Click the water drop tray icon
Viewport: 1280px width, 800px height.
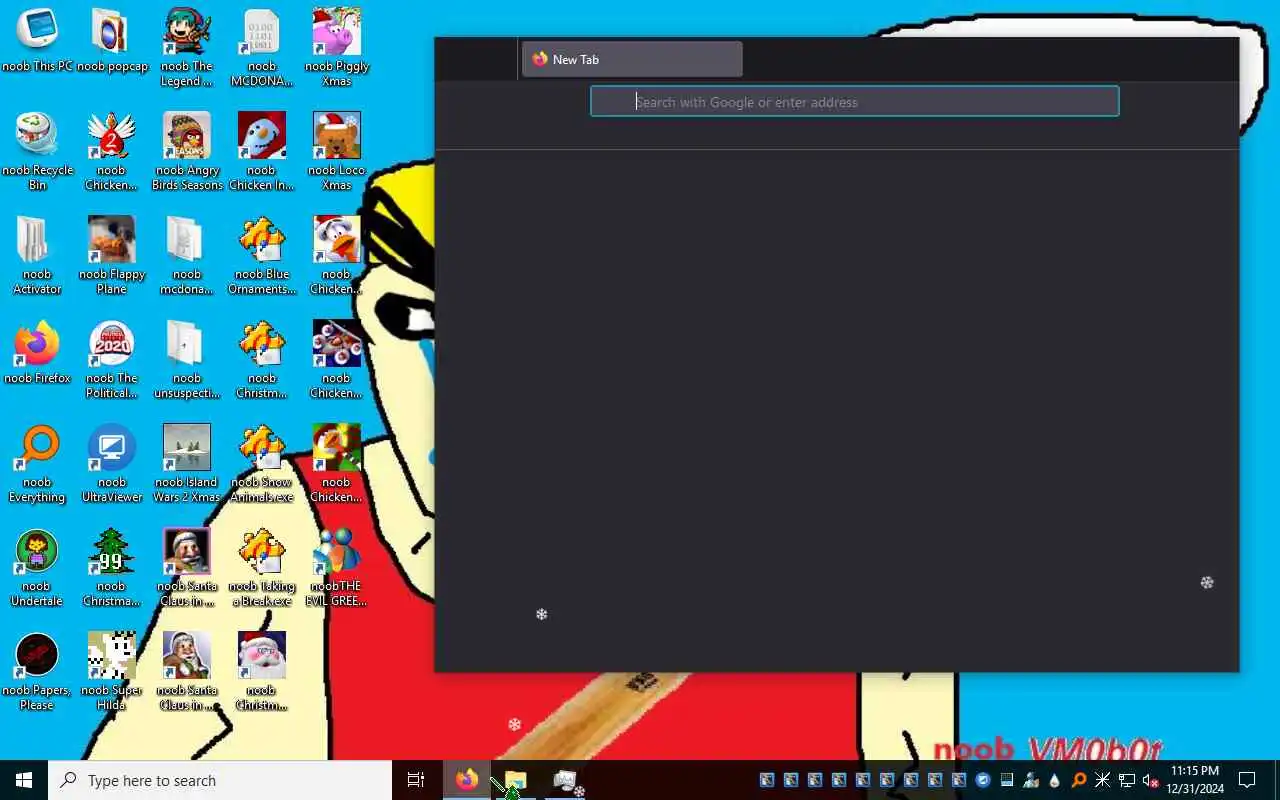pos(1055,780)
